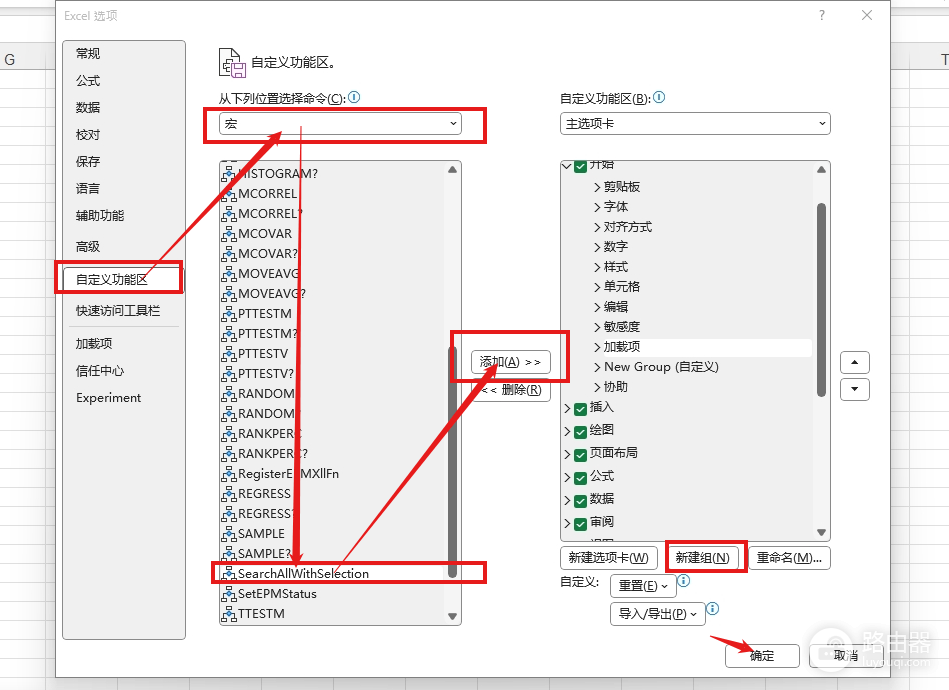
Task: Click the info icon next to 导入/导出
Action: tap(713, 608)
